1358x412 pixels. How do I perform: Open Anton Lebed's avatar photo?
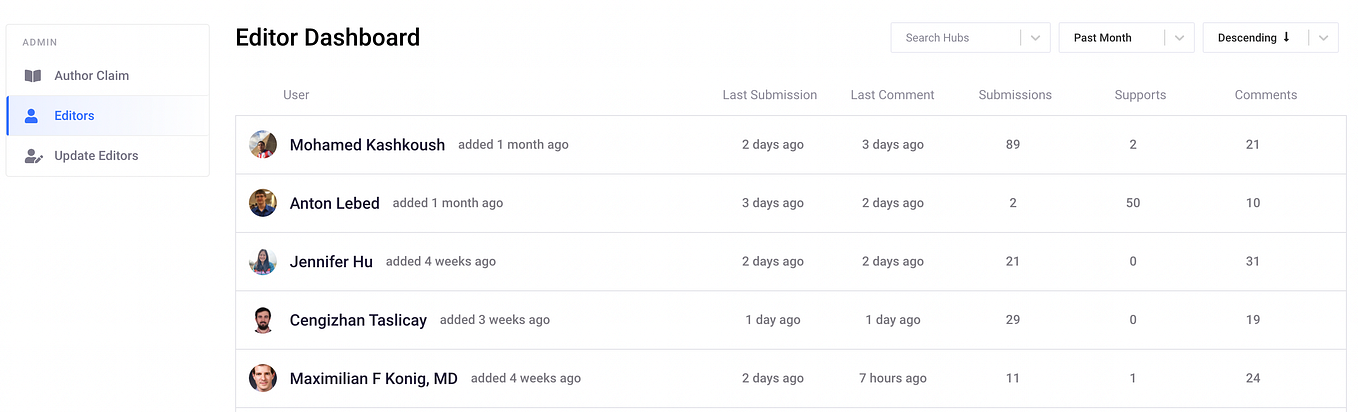pos(263,203)
